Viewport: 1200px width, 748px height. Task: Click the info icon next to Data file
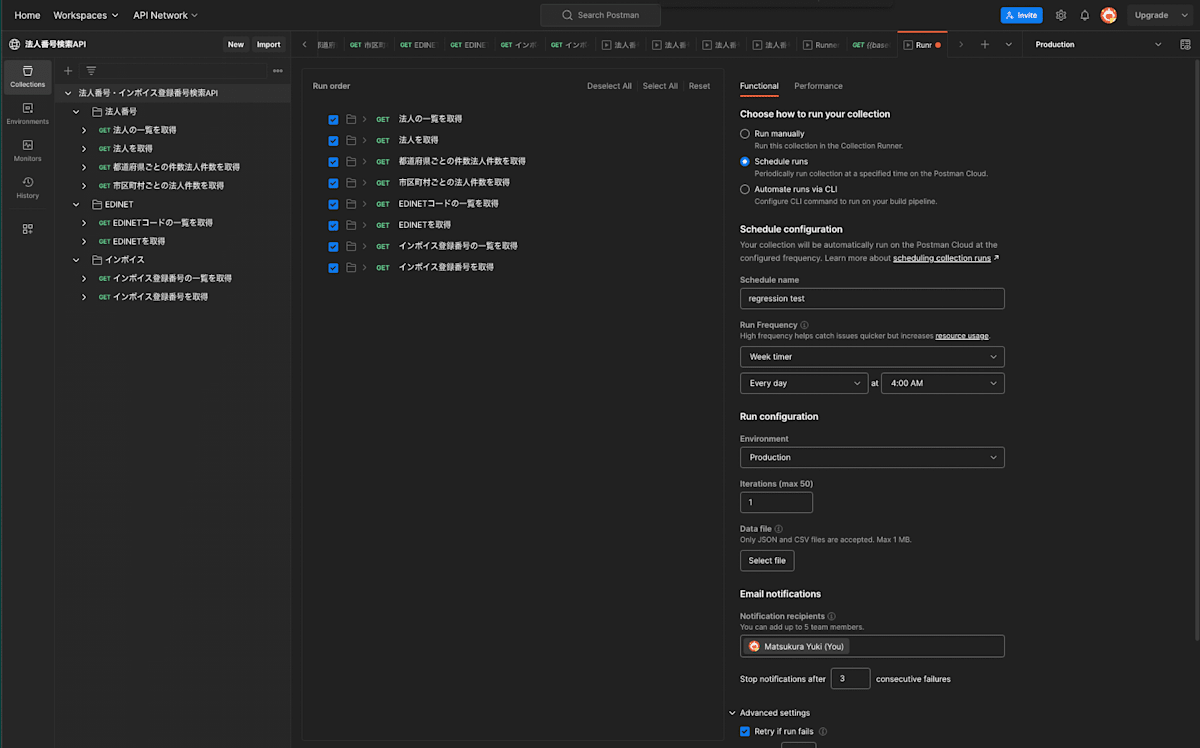pyautogui.click(x=779, y=528)
